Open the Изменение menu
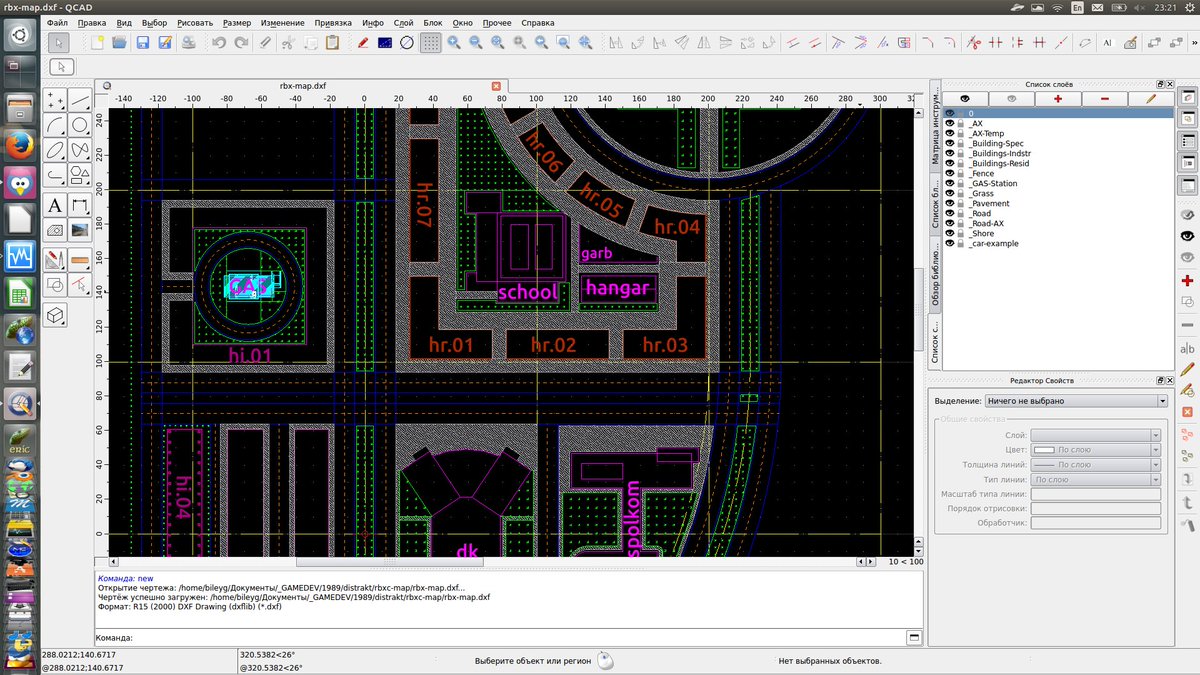Screen dimensions: 1200x675 [x=282, y=22]
